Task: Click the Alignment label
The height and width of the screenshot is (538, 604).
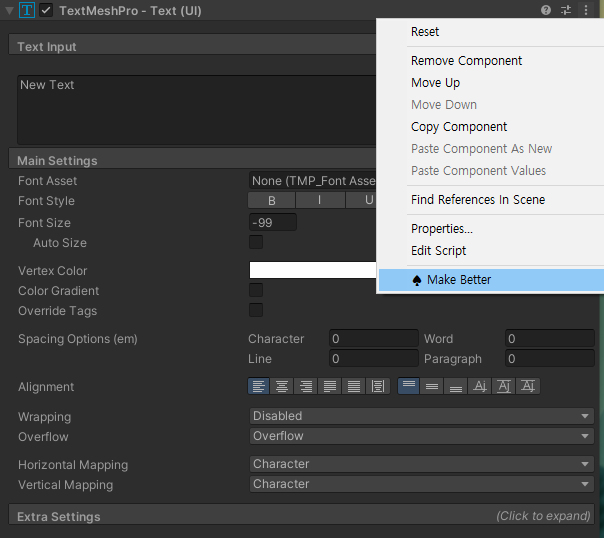Action: pyautogui.click(x=46, y=387)
